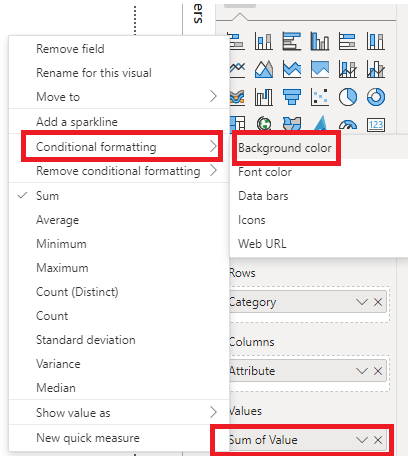Choose Rename for this visual

click(119, 73)
